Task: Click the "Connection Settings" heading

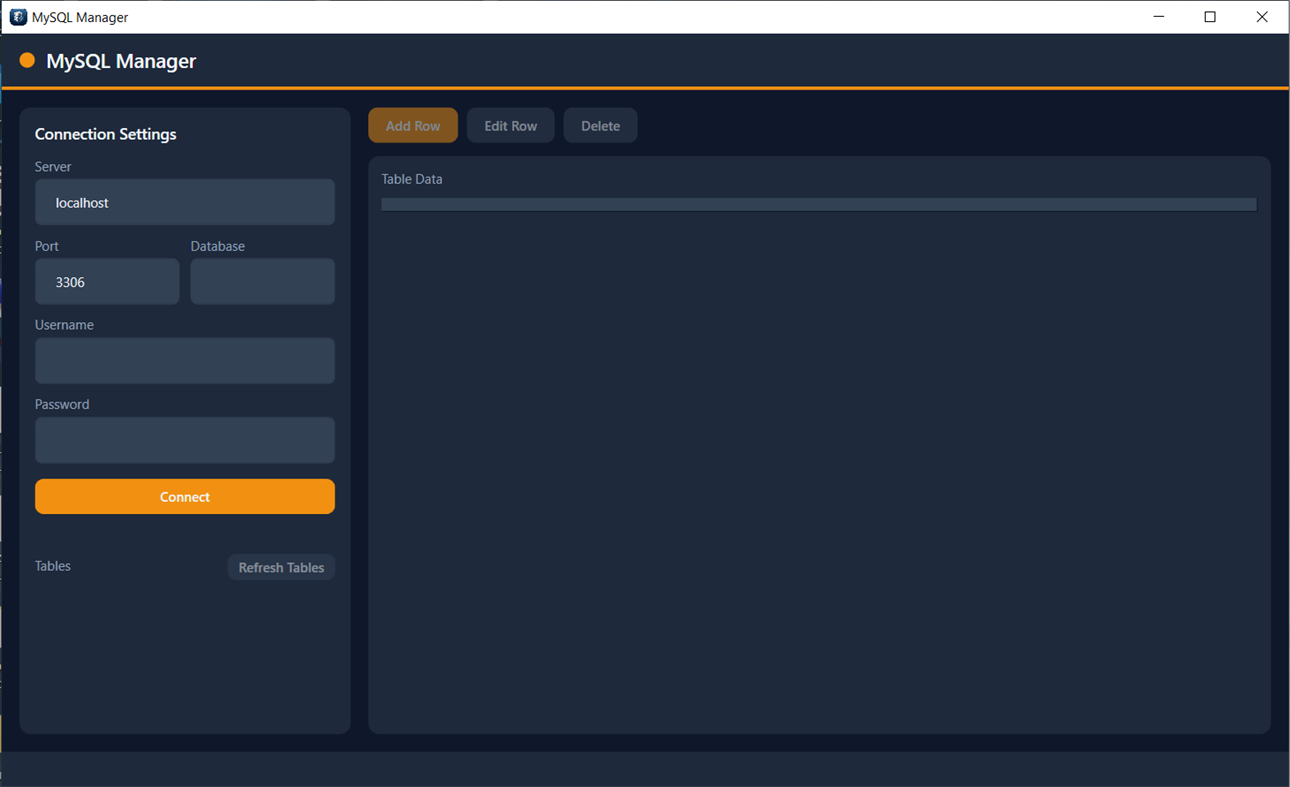Action: [106, 134]
